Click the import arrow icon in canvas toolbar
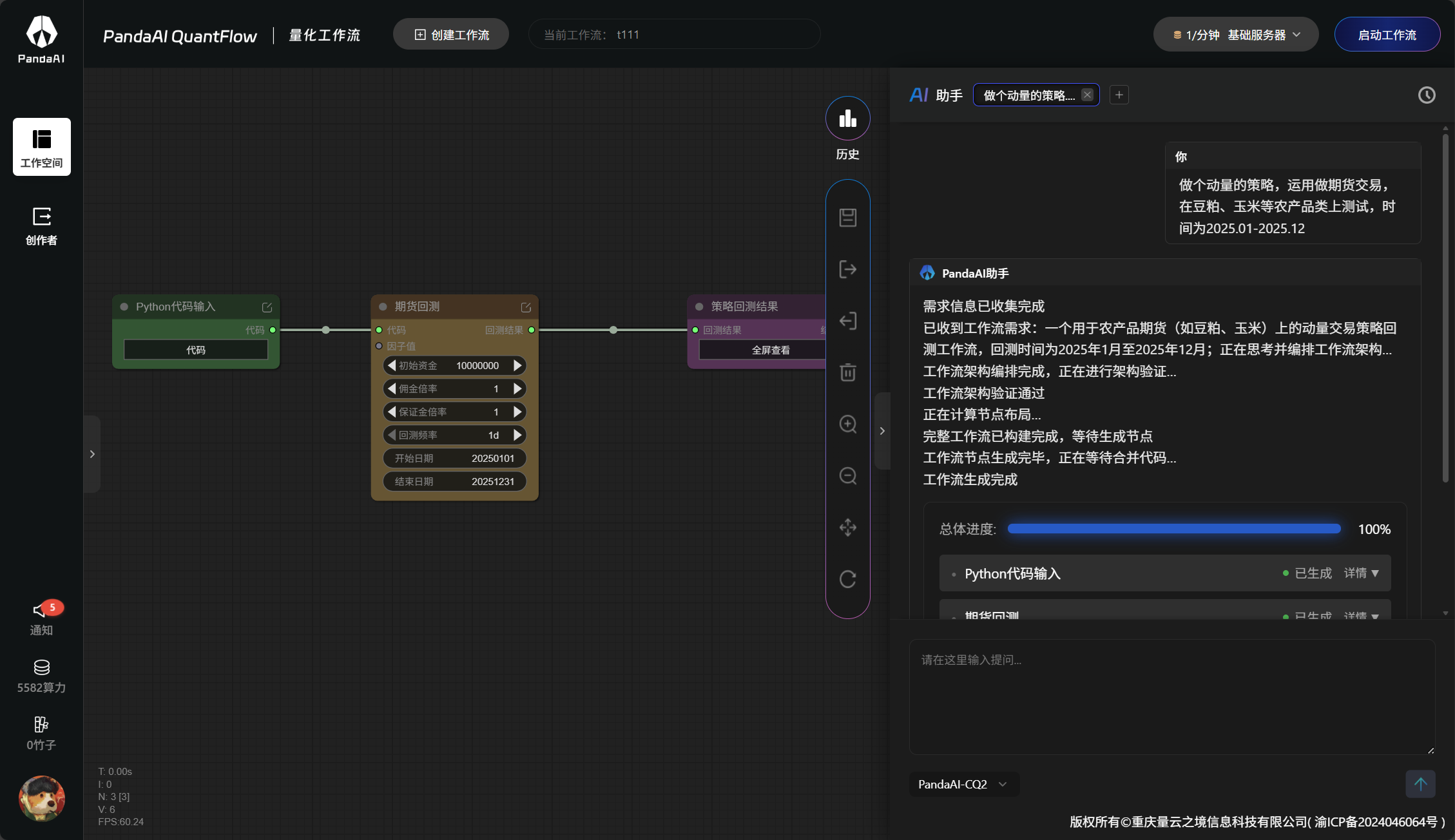The width and height of the screenshot is (1455, 840). tap(848, 321)
